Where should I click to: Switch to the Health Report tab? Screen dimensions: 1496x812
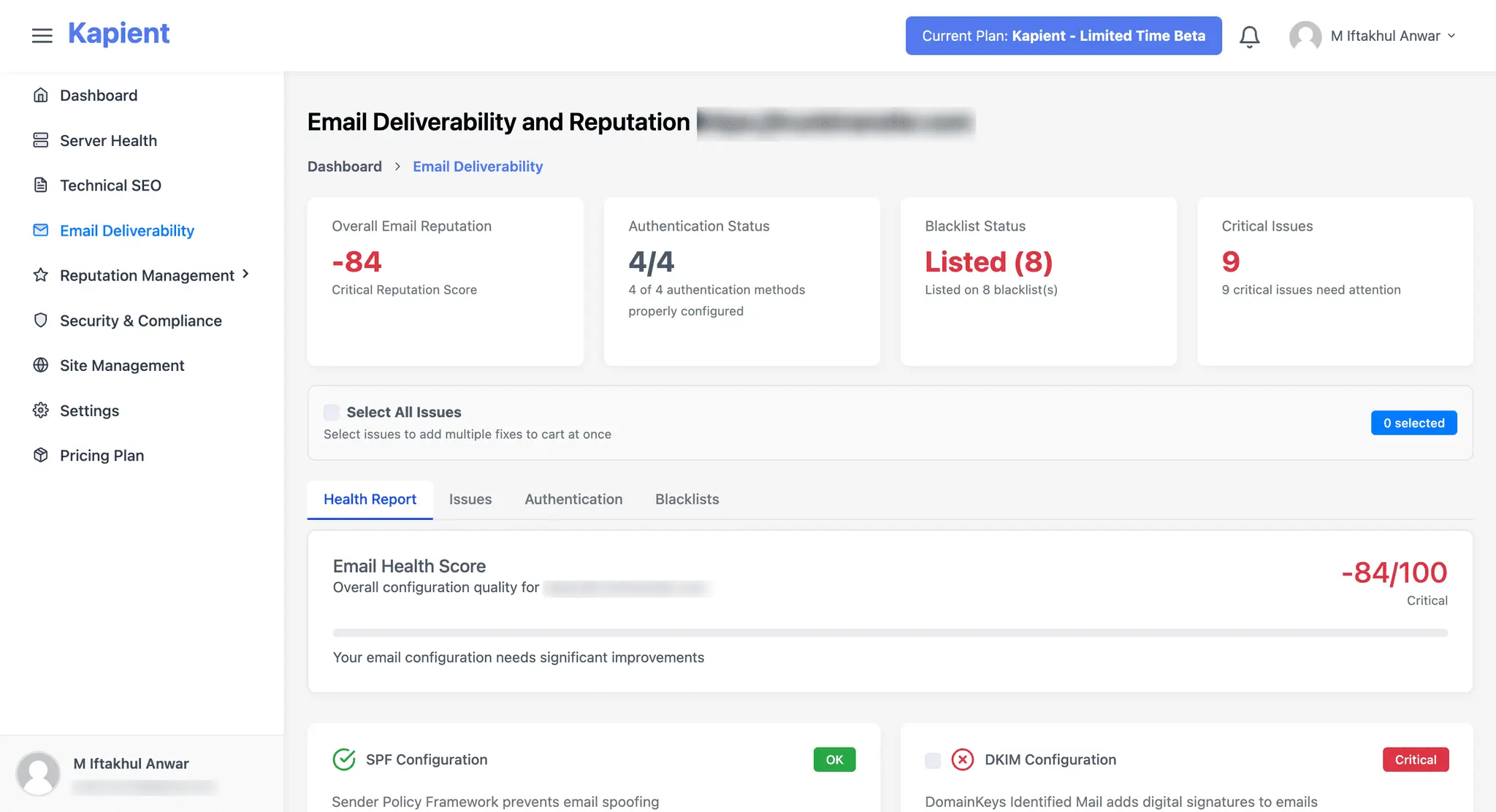(370, 499)
